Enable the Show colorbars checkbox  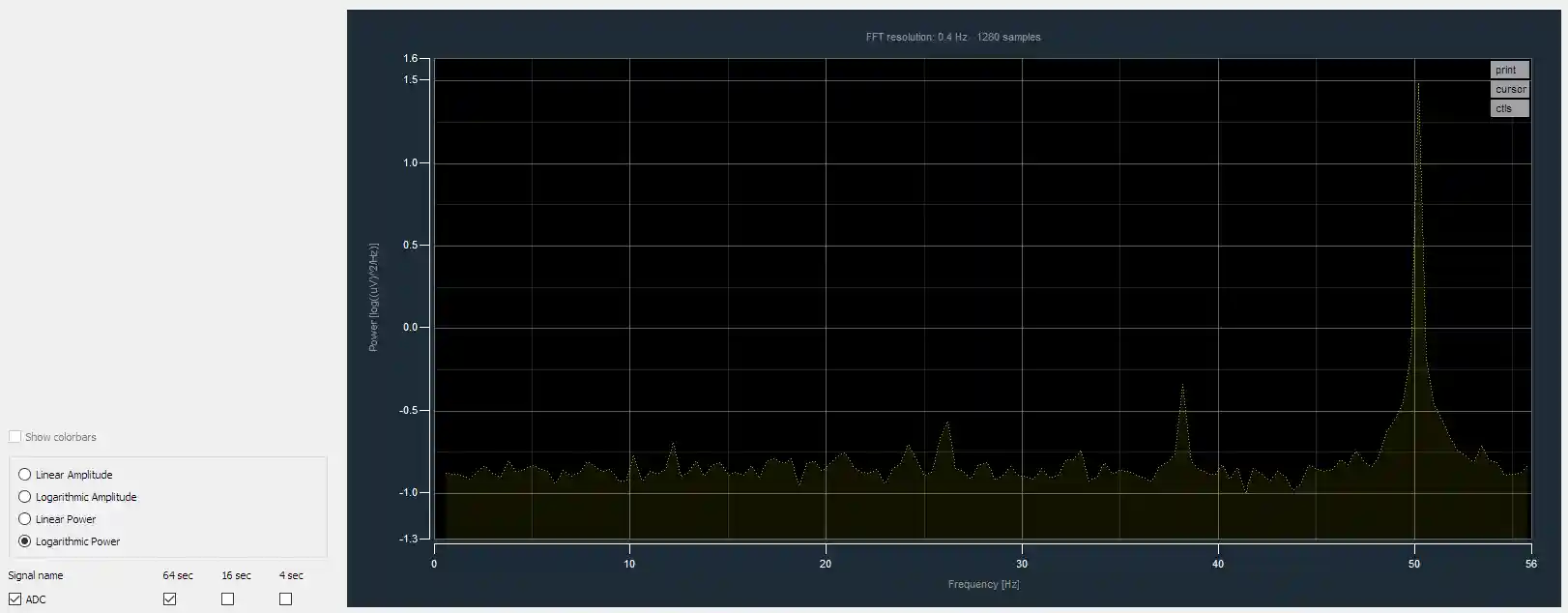15,437
